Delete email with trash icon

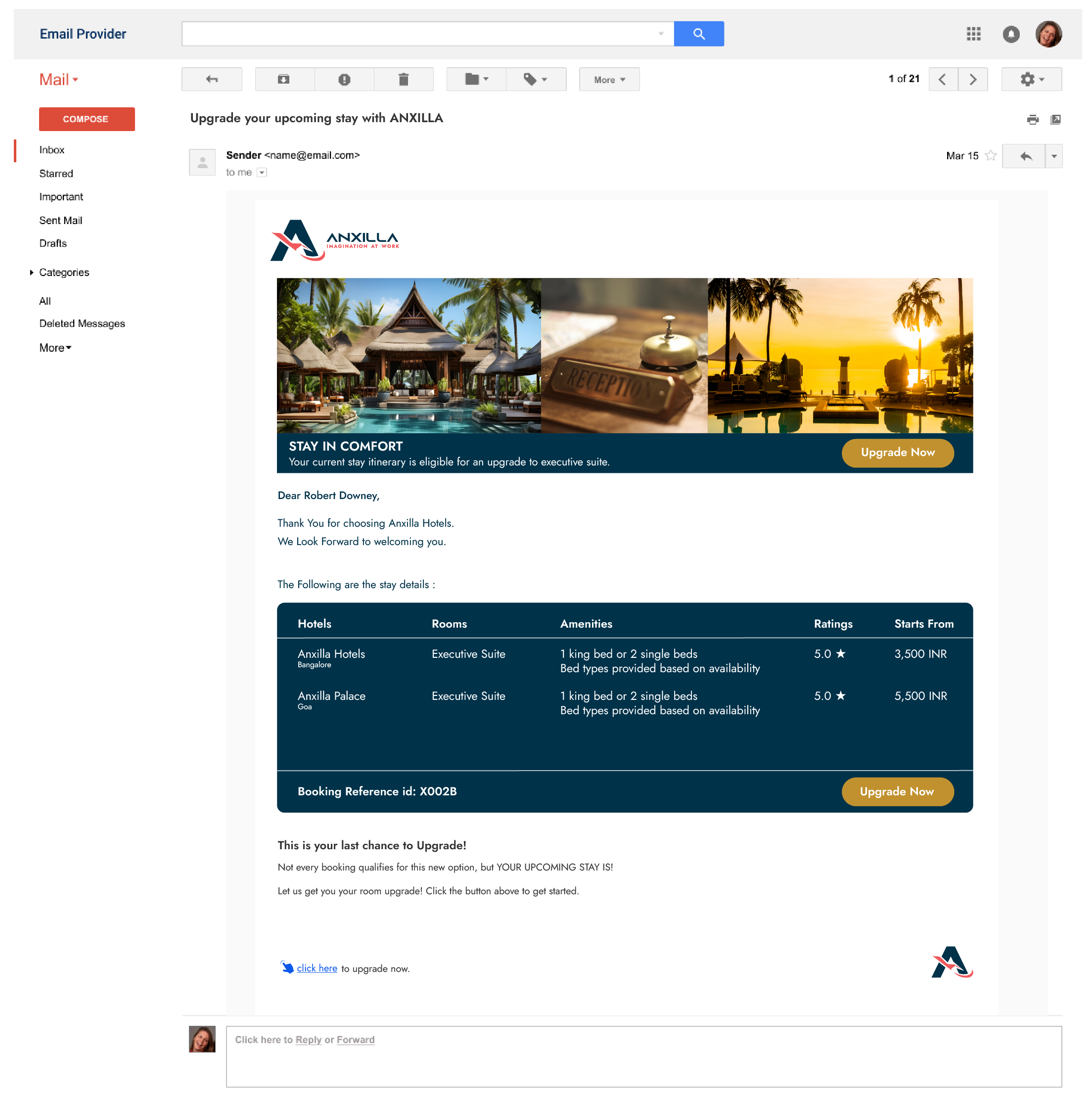point(403,79)
